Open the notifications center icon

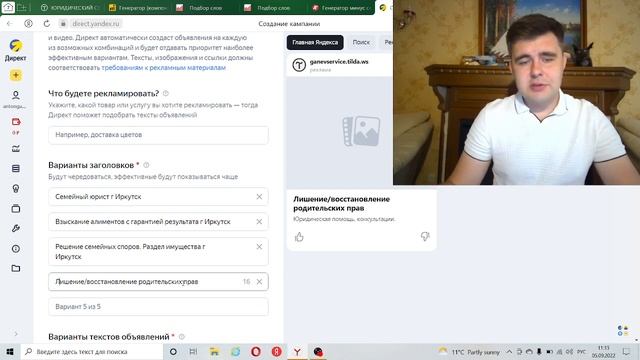626,352
